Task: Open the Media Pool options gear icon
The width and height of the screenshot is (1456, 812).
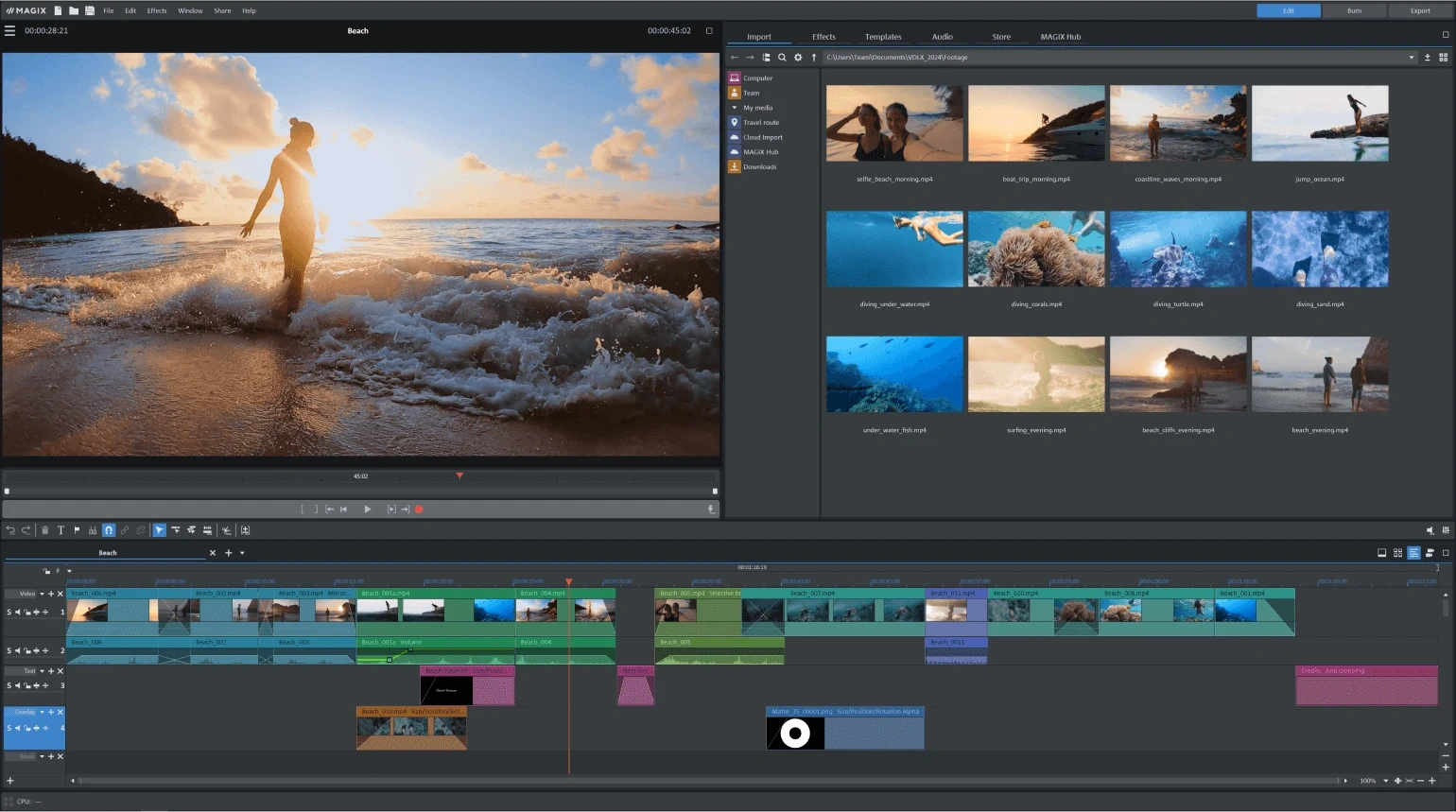Action: tap(798, 58)
